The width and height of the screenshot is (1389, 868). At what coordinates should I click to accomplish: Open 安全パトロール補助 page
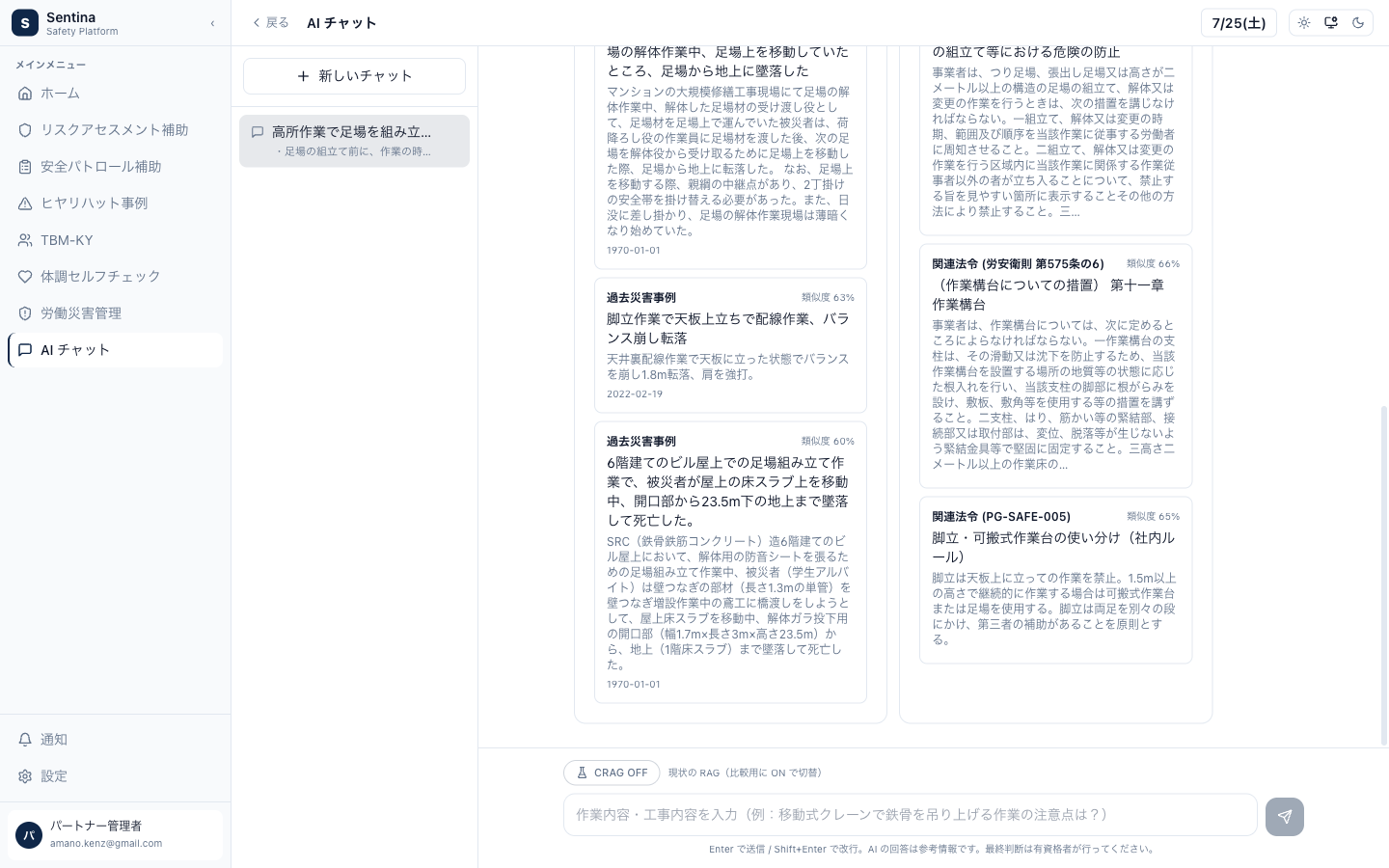coord(115,167)
